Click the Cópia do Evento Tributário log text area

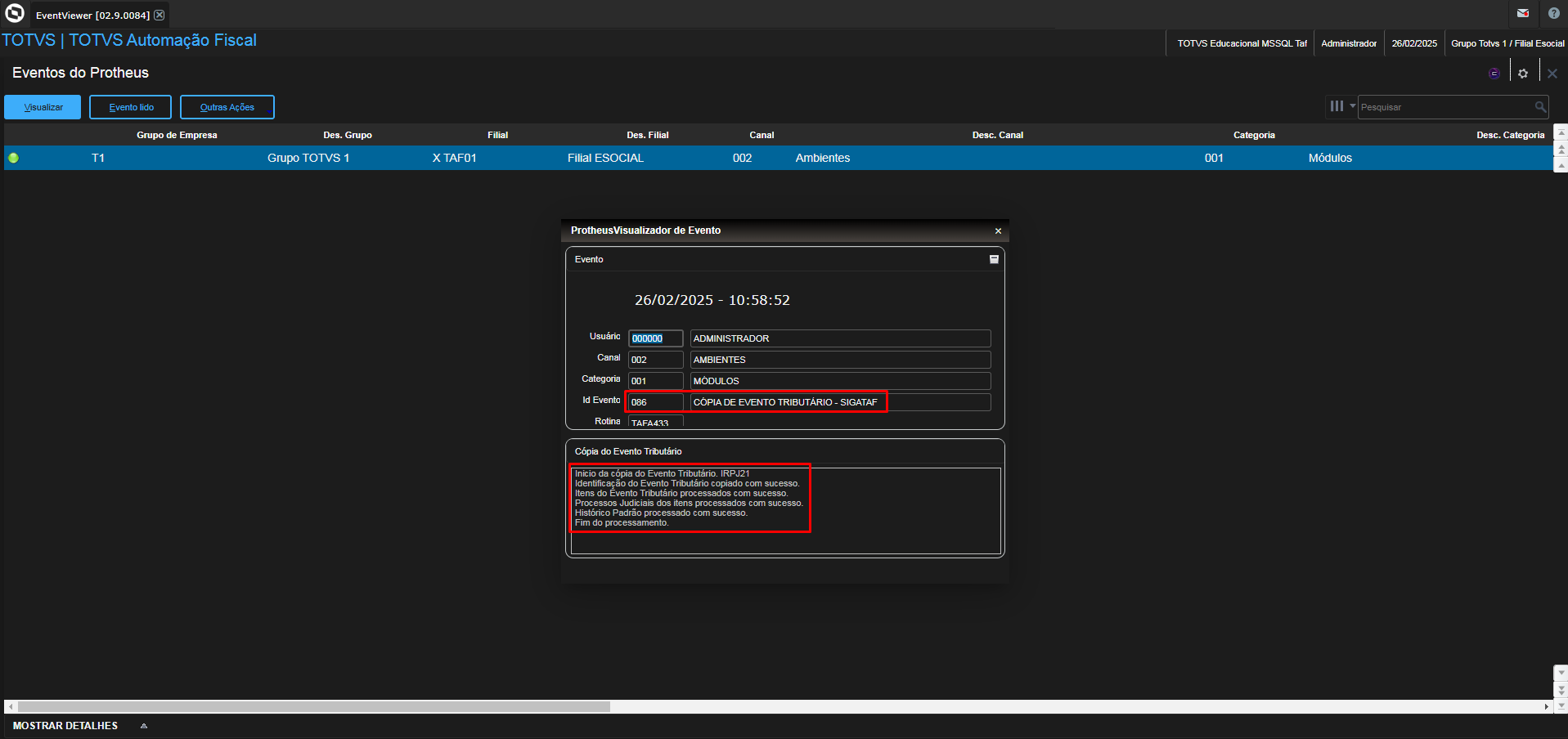[785, 511]
